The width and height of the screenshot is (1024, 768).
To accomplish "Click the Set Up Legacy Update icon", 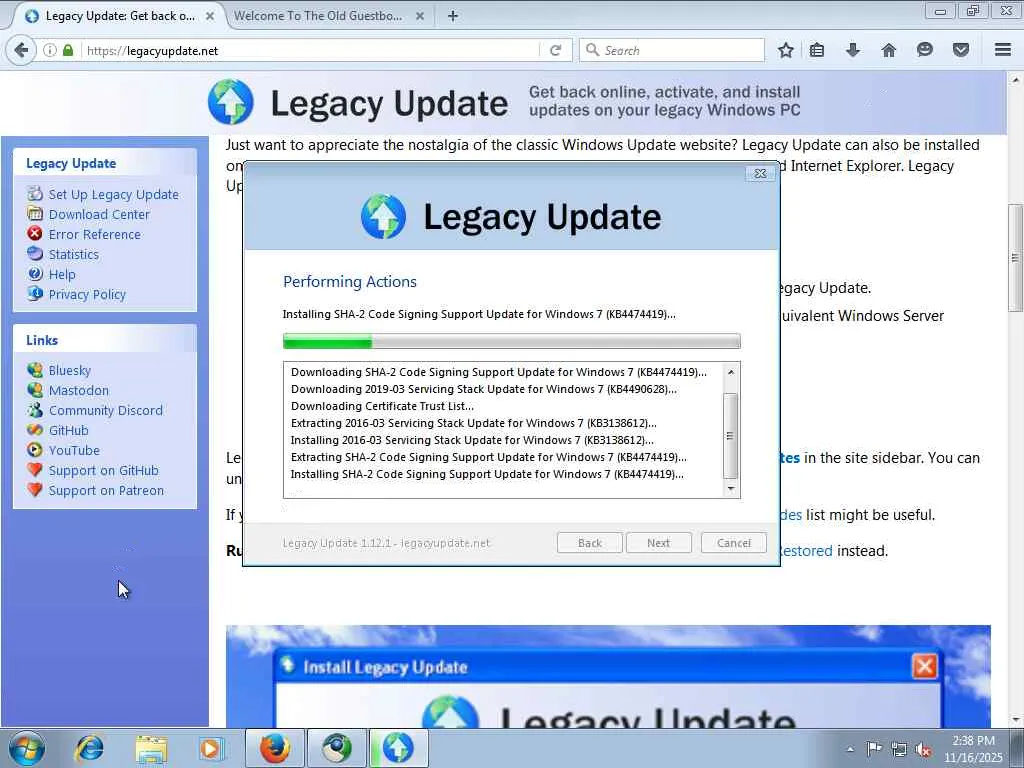I will (x=35, y=193).
